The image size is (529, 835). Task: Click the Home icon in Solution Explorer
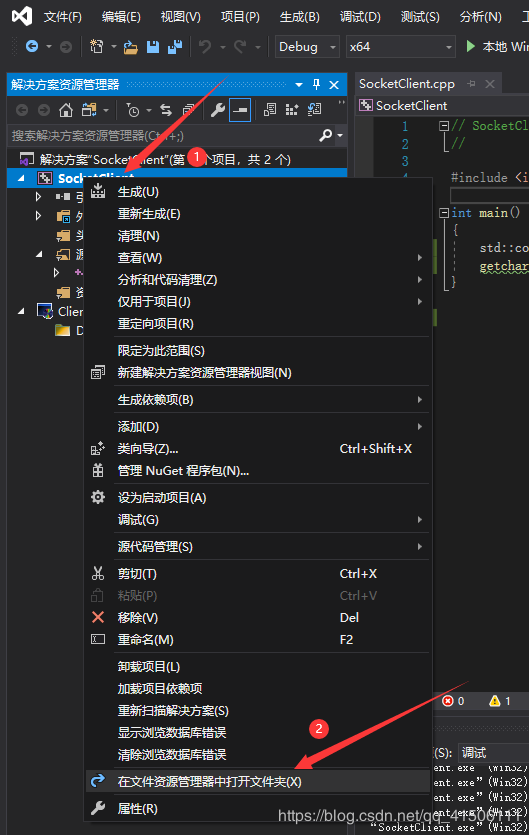66,110
